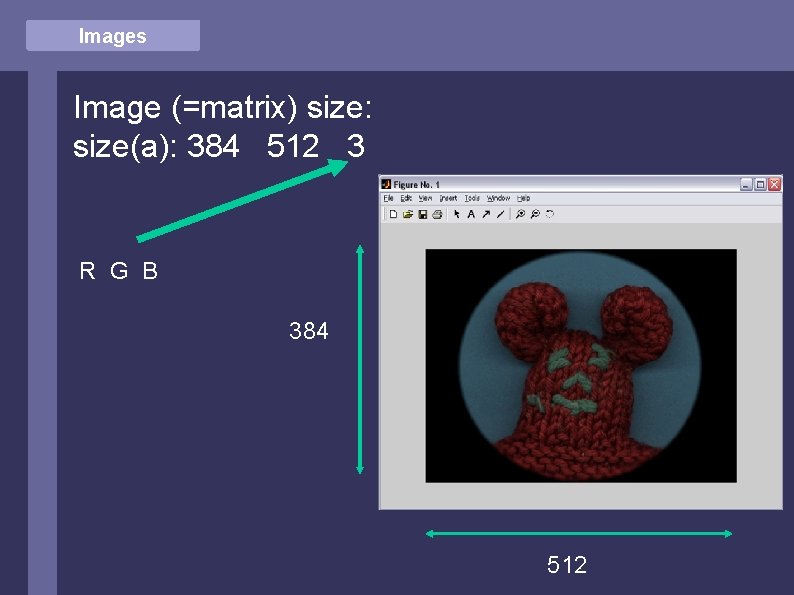
Task: Save the figure using the floppy icon
Action: coord(422,214)
